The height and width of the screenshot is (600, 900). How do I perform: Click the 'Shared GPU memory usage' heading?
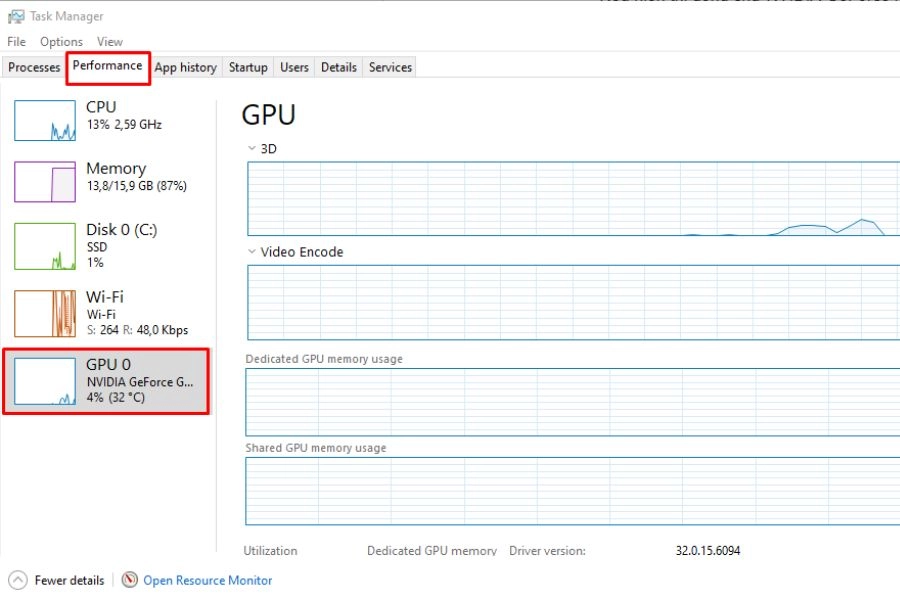pos(316,448)
